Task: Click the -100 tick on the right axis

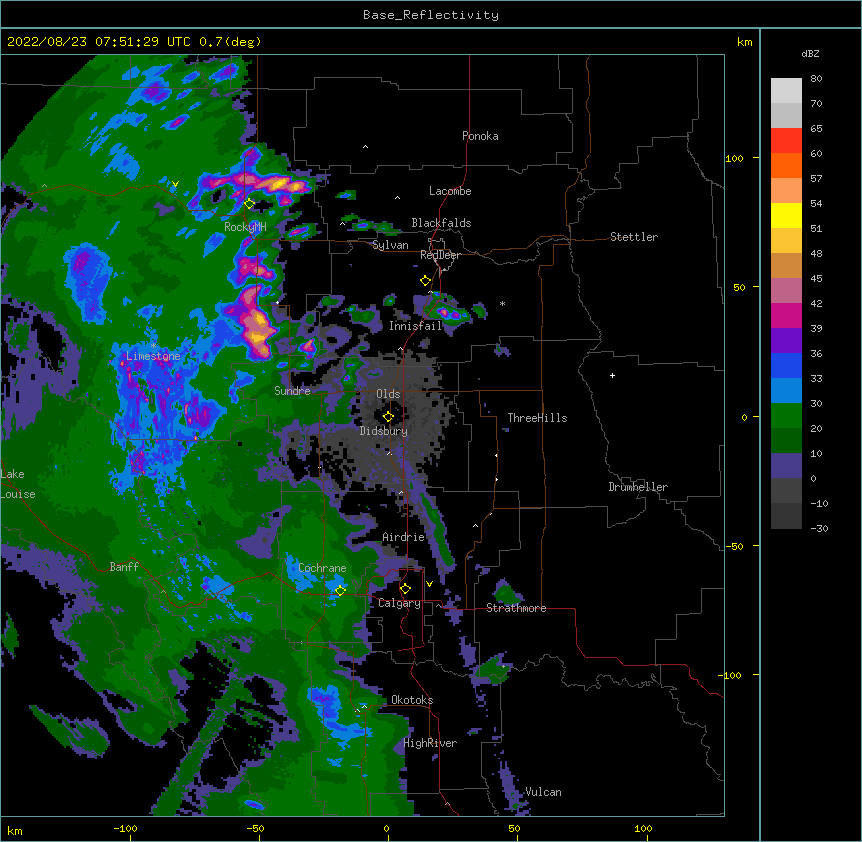Action: 732,675
